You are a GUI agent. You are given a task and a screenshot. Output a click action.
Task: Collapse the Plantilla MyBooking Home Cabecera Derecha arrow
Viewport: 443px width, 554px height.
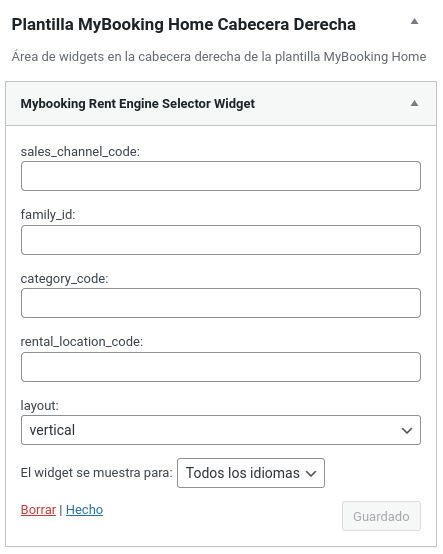click(x=414, y=22)
